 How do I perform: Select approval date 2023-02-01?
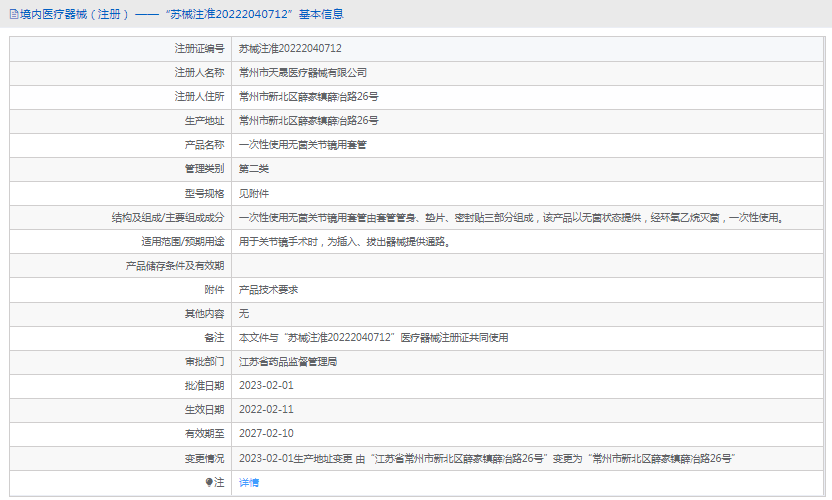click(x=266, y=385)
